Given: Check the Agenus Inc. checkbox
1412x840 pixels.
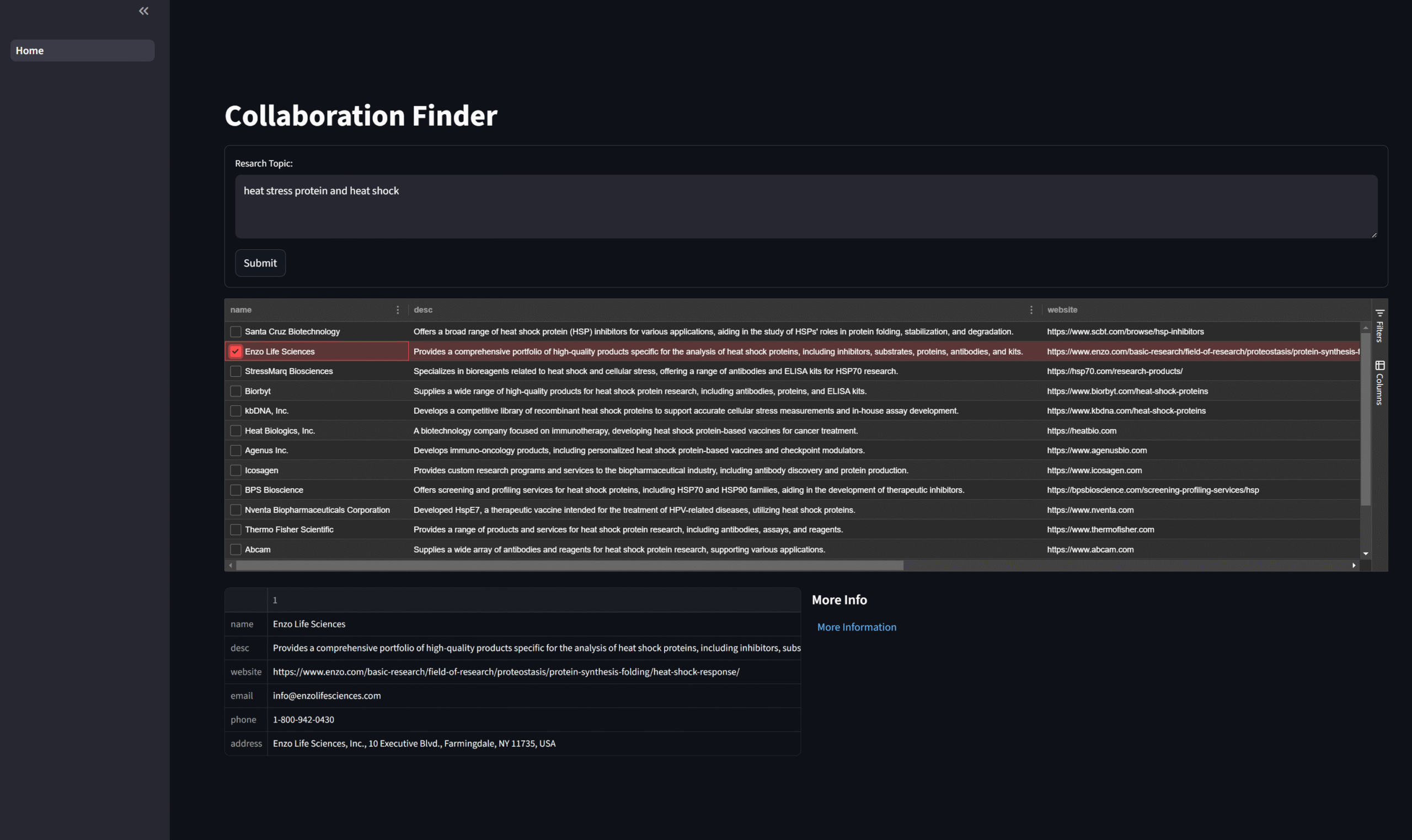Looking at the screenshot, I should pos(236,451).
